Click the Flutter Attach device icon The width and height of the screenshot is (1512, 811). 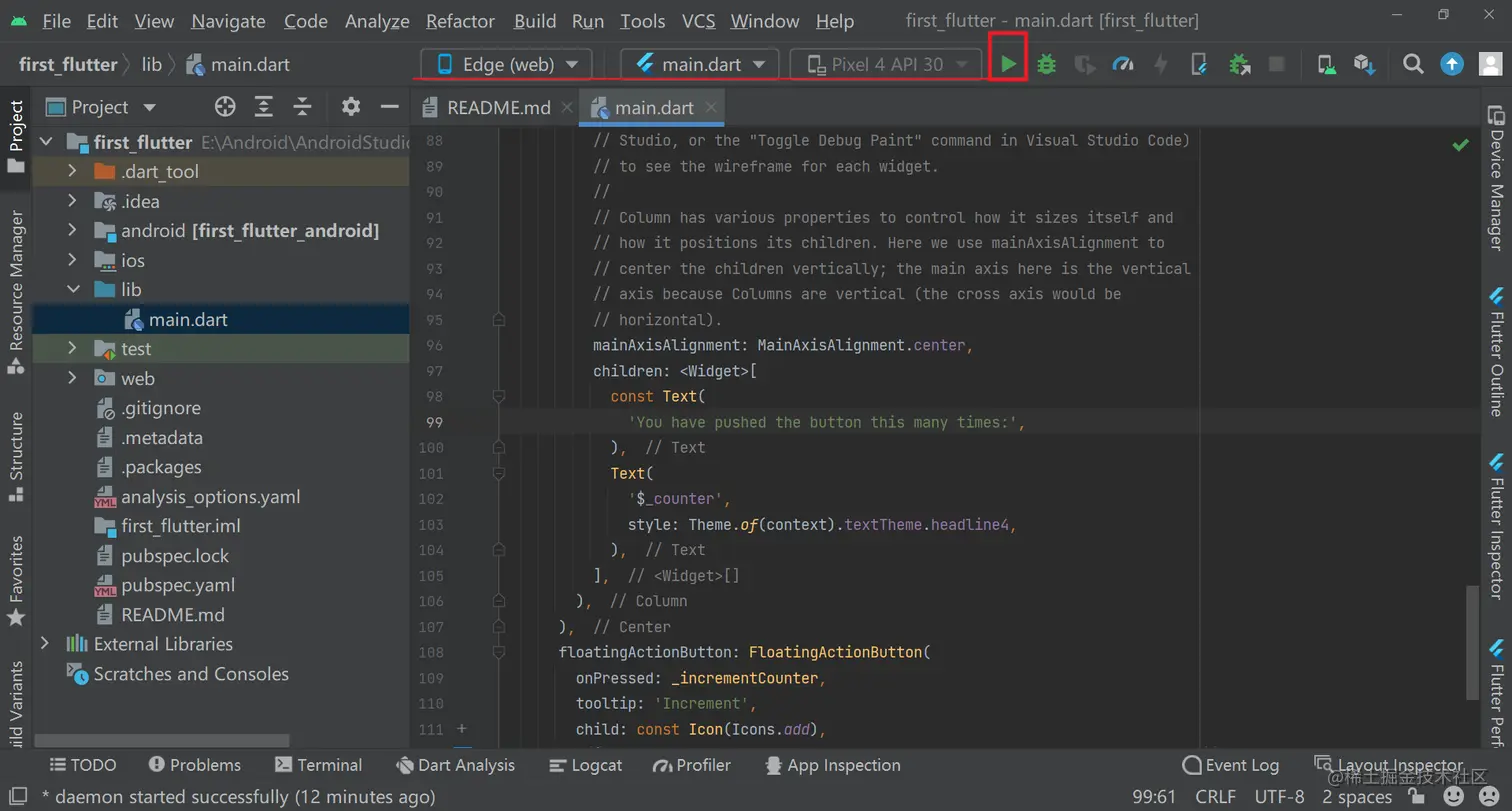tap(1200, 65)
